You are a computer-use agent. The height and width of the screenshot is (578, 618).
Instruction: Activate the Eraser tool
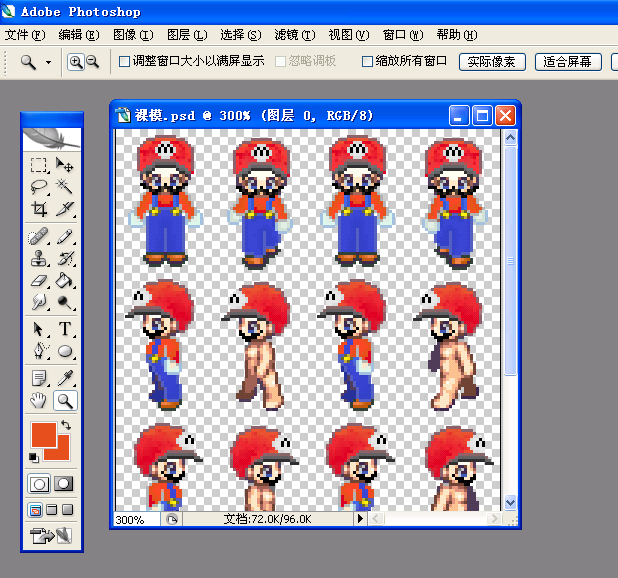[39, 281]
